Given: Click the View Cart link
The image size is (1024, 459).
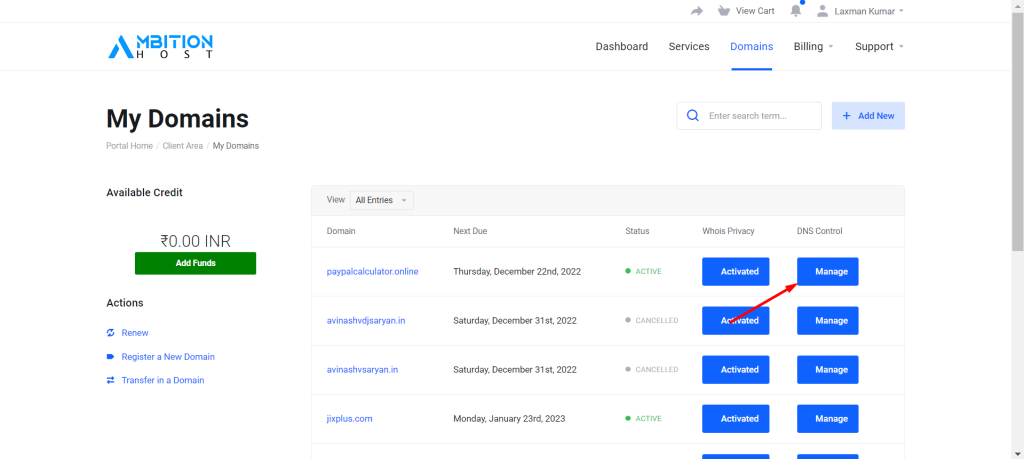Looking at the screenshot, I should click(x=755, y=11).
